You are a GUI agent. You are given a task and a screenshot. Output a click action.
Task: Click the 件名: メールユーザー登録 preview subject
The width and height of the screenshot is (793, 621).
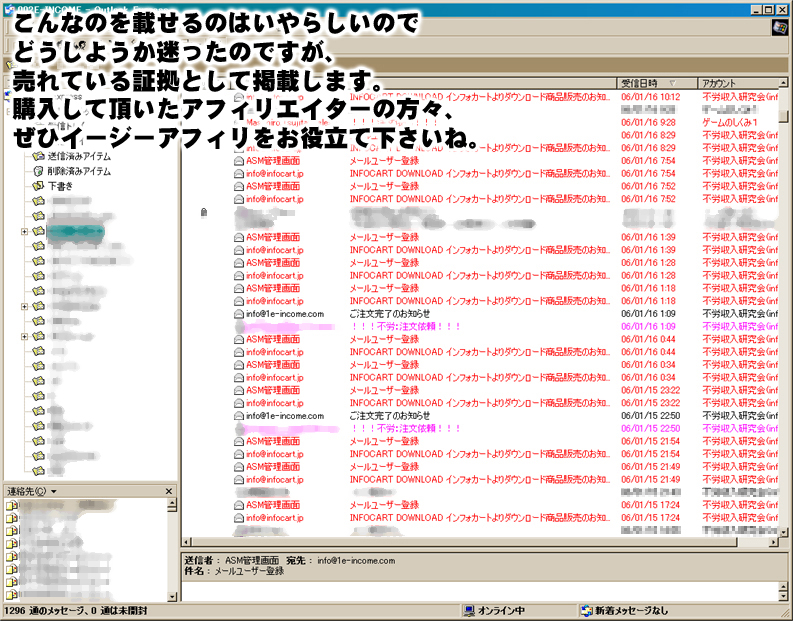tap(234, 571)
